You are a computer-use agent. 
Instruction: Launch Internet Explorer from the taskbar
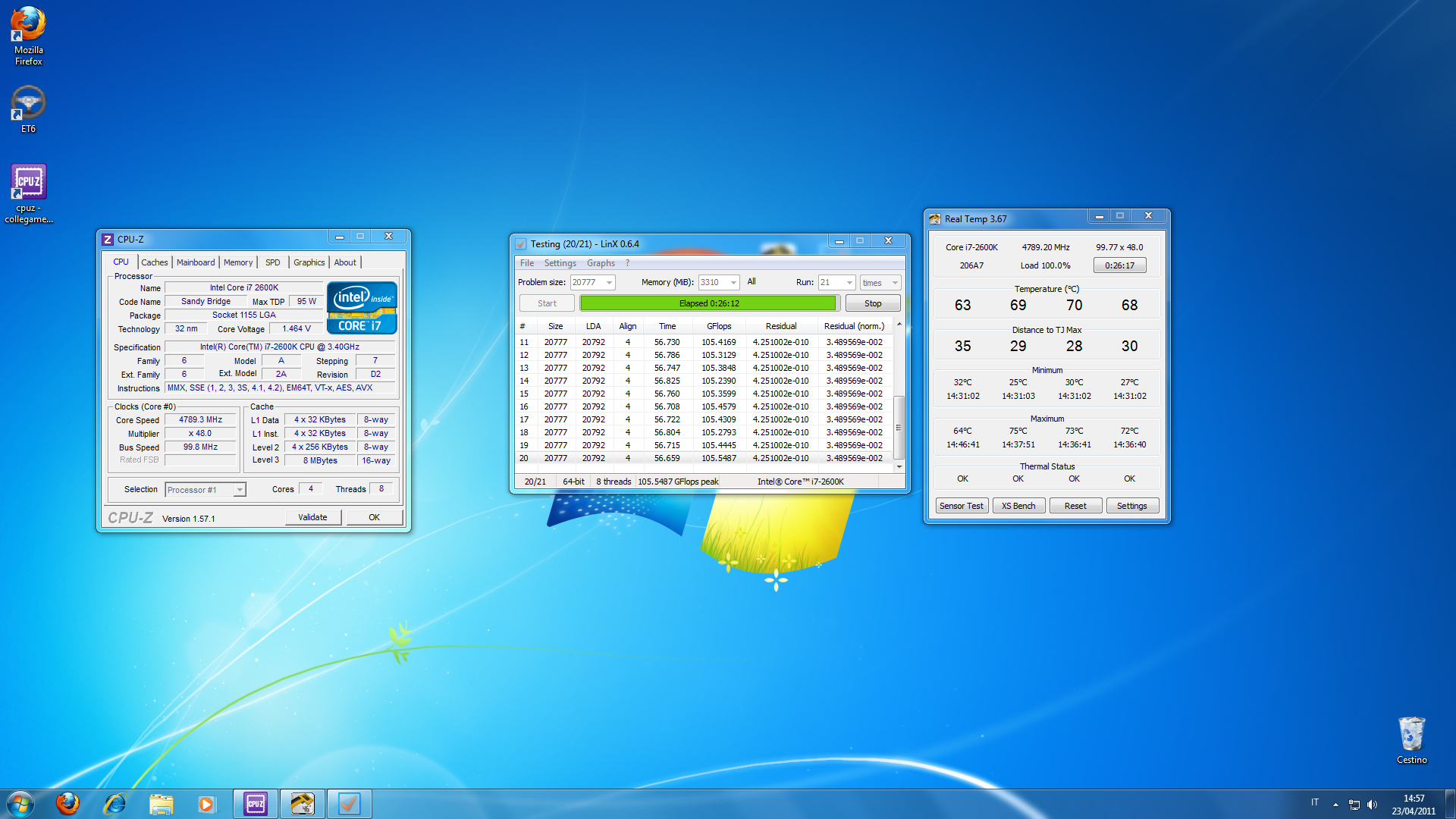pos(115,804)
